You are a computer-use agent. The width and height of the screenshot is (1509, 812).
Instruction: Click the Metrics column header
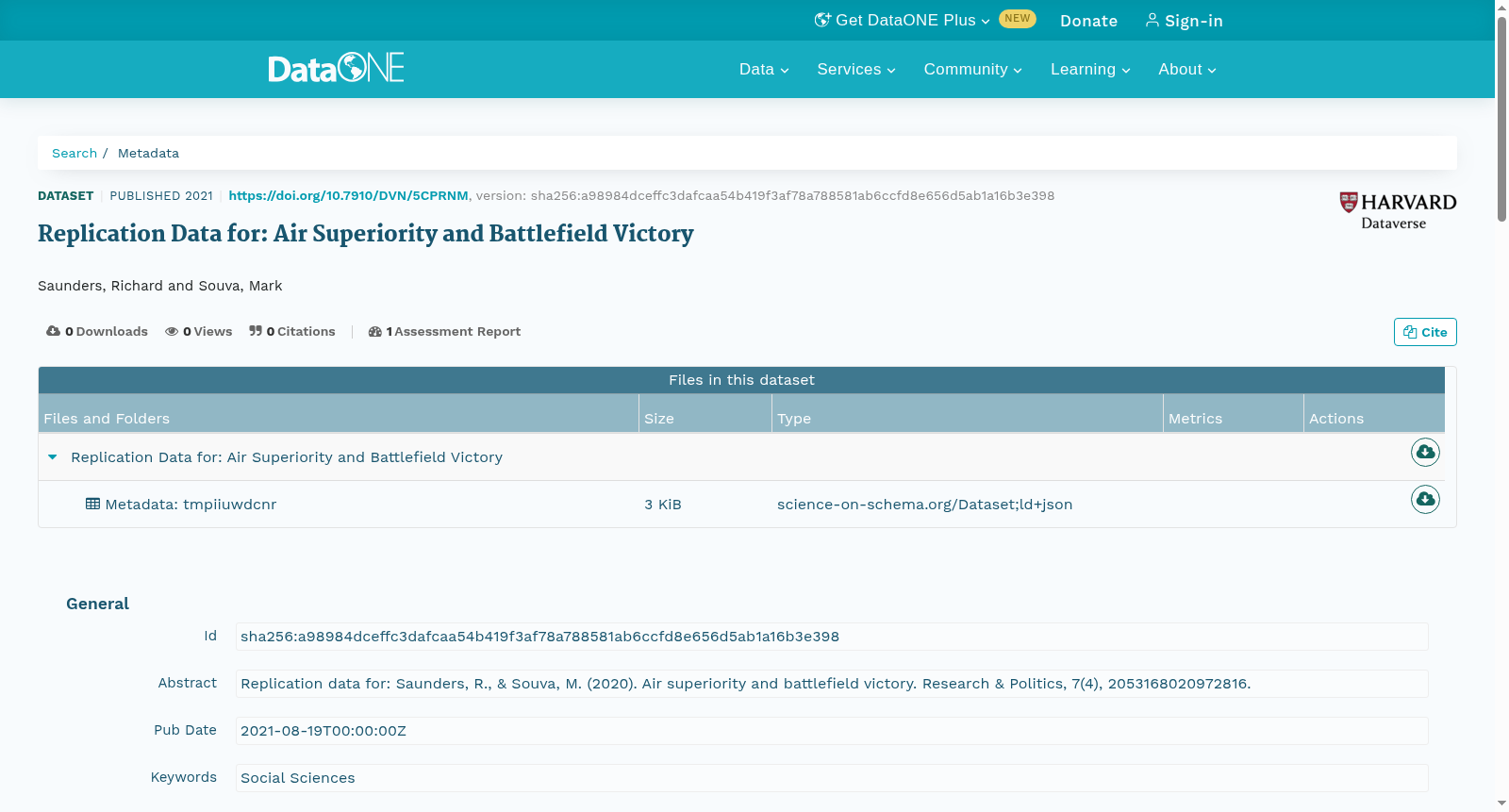tap(1234, 413)
